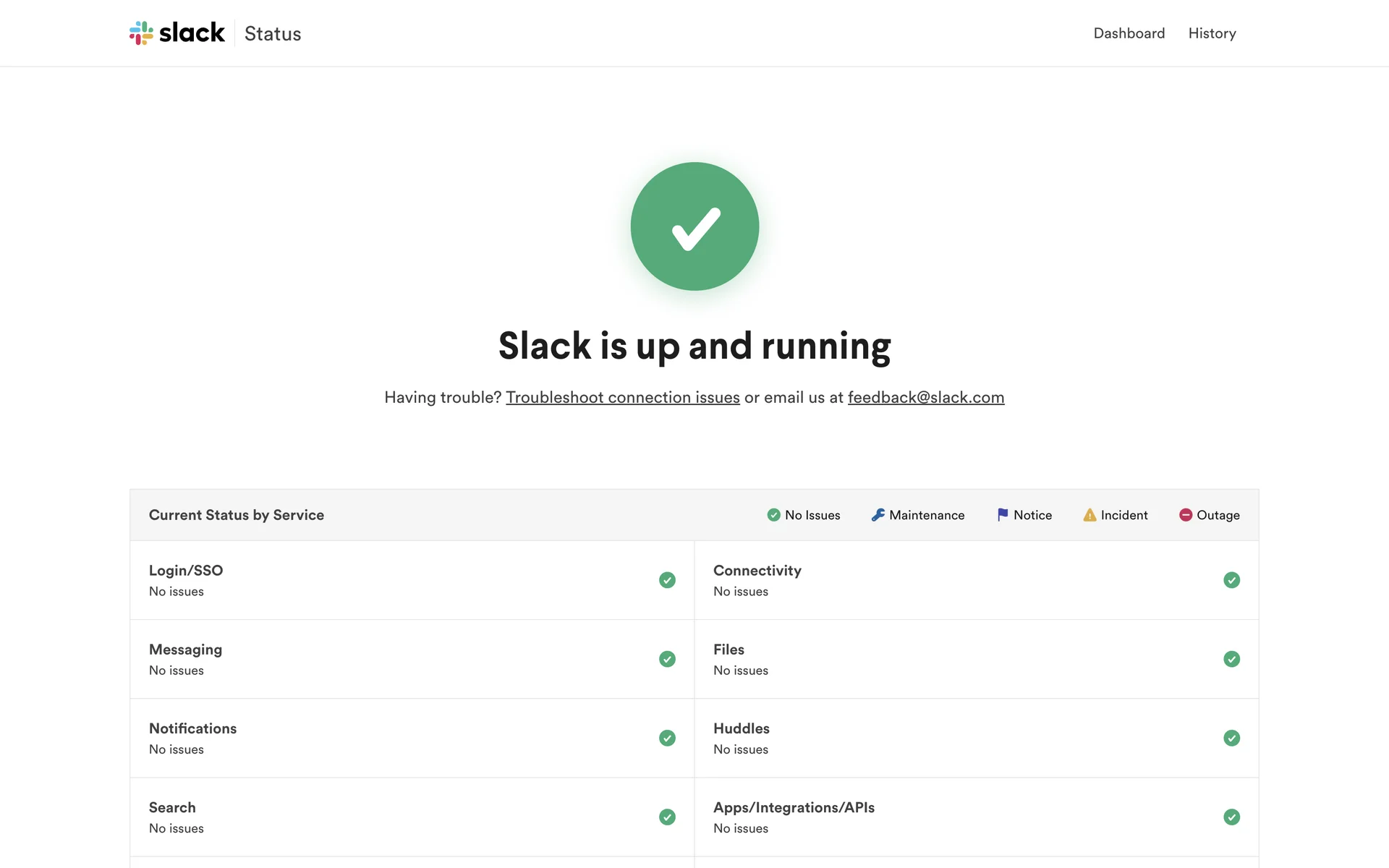Screen dimensions: 1389x868
Task: Click the Apps/Integrations/APIs status check icon
Action: 1231,817
